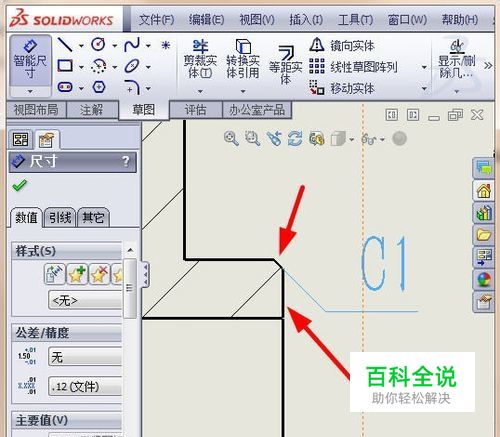Switch to the 视图布局 tab
This screenshot has width=500, height=437.
(x=36, y=110)
